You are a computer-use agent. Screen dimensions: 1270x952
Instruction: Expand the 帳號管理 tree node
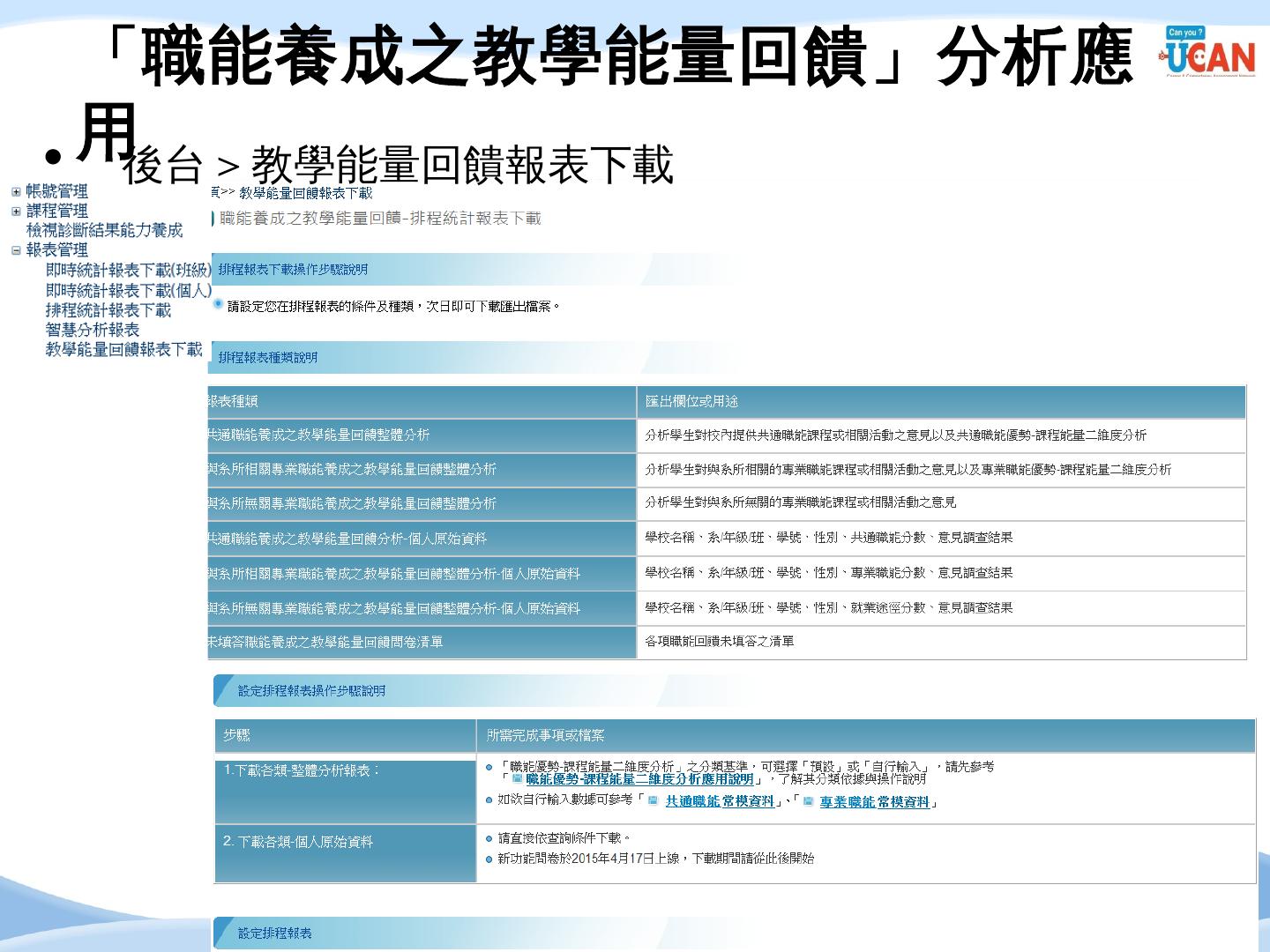[x=16, y=191]
